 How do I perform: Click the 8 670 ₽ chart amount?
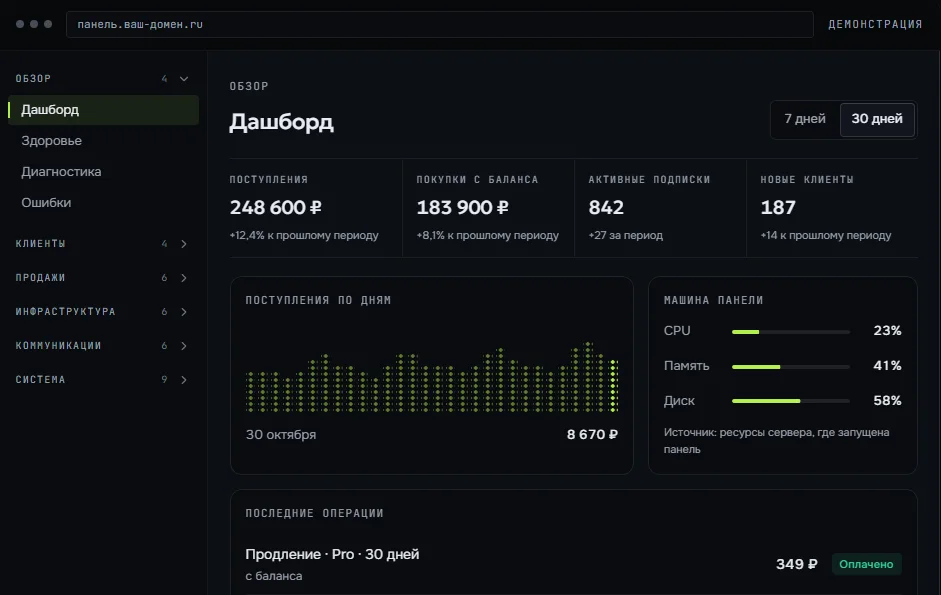pyautogui.click(x=592, y=435)
